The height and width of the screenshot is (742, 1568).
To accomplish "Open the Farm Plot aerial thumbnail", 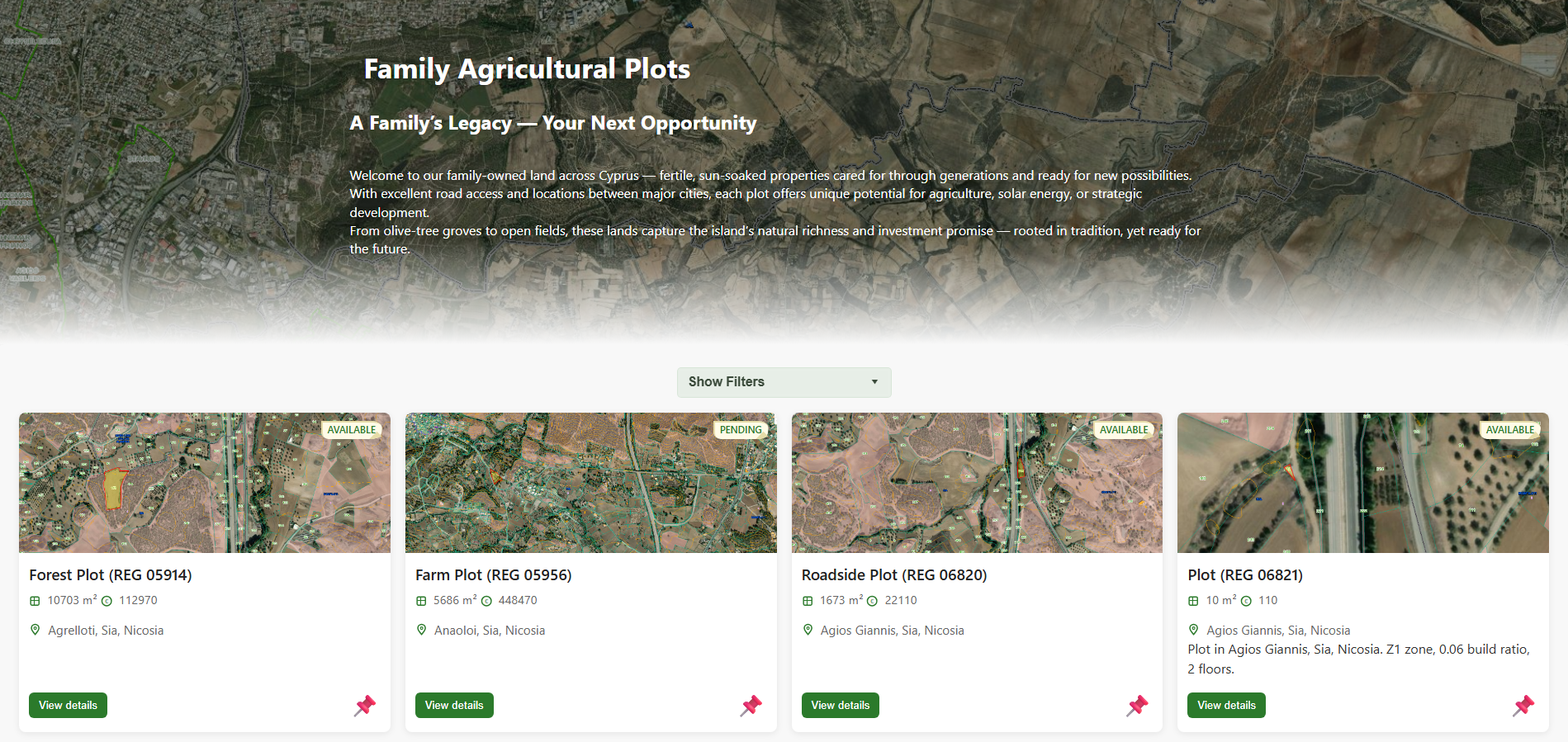I will click(x=591, y=483).
